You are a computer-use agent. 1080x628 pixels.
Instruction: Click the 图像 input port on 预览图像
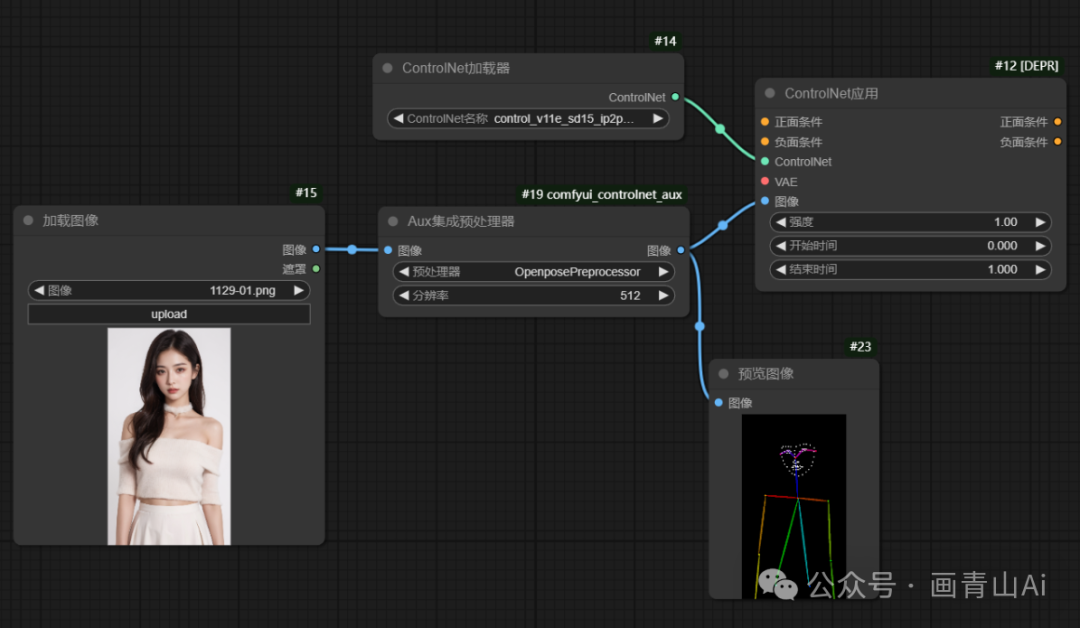[x=718, y=402]
